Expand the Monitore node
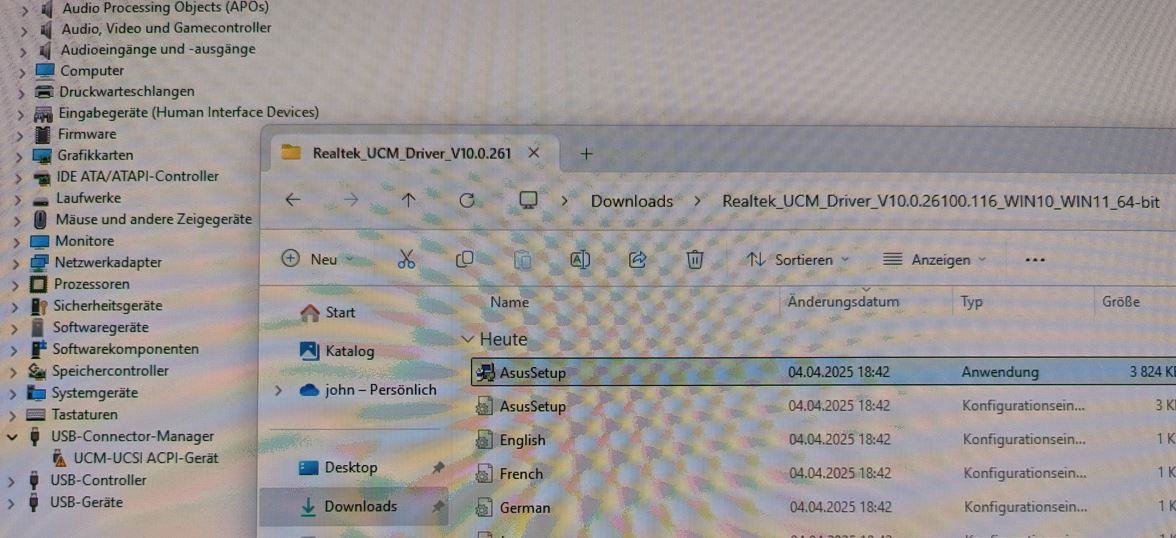 (x=16, y=242)
